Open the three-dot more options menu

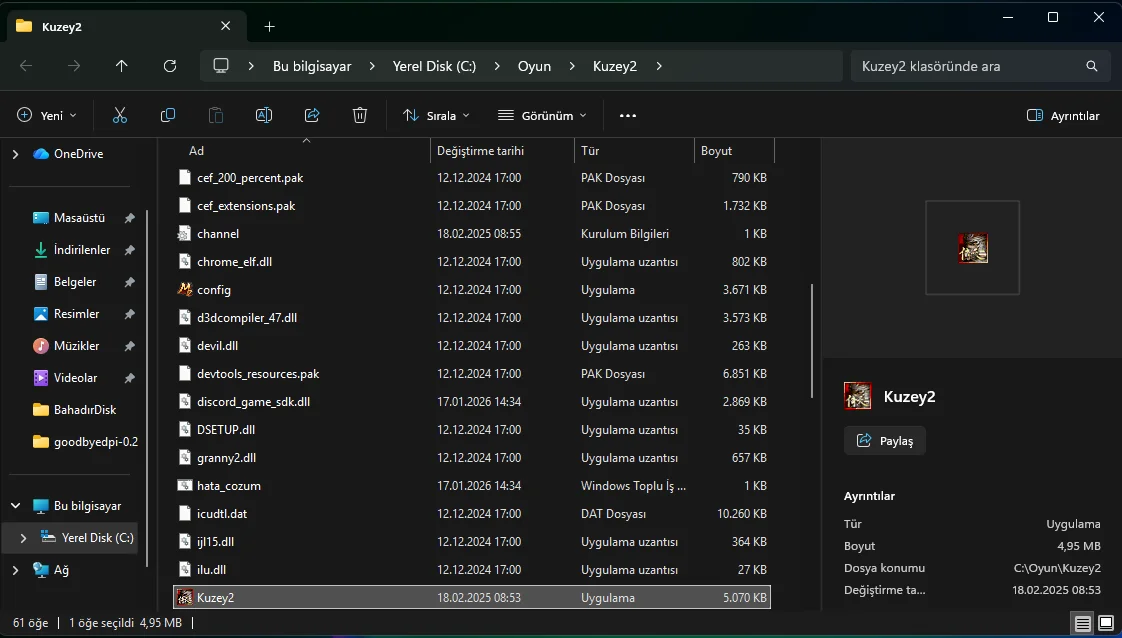(628, 116)
